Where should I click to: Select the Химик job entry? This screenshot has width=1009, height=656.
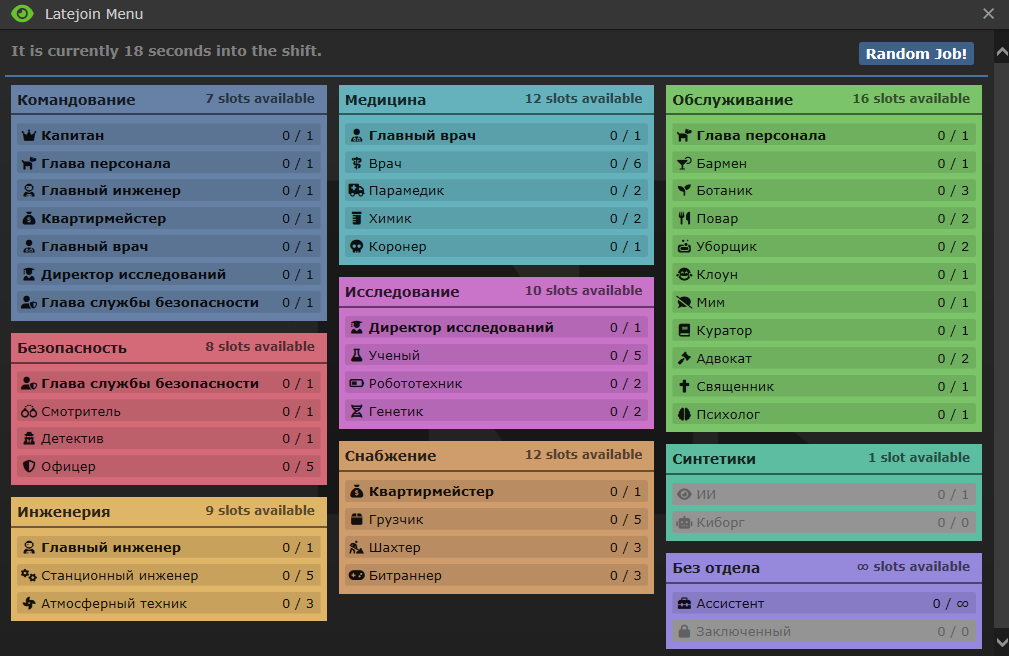pyautogui.click(x=496, y=219)
